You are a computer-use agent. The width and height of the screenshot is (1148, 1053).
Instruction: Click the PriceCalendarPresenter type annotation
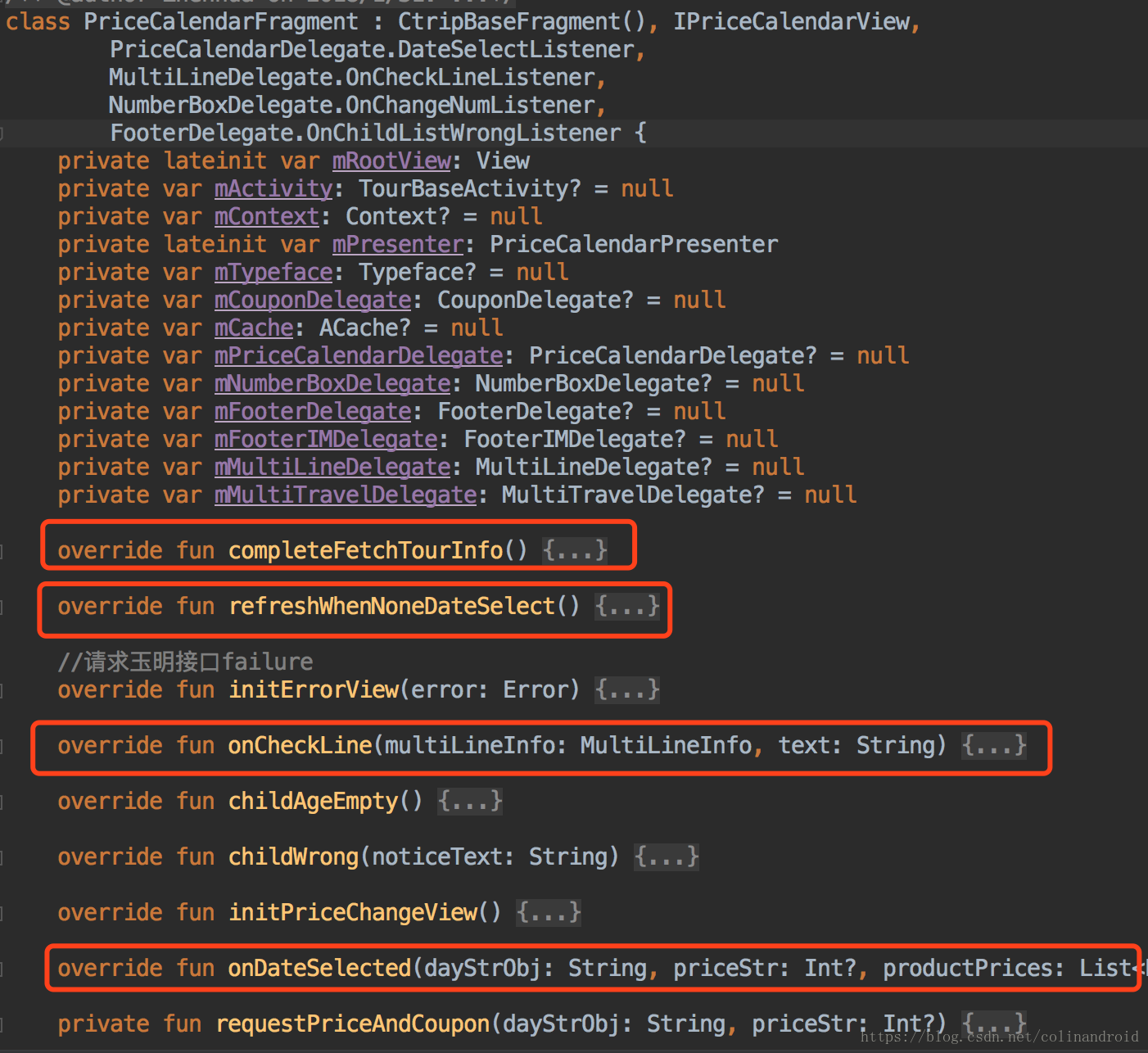[634, 244]
